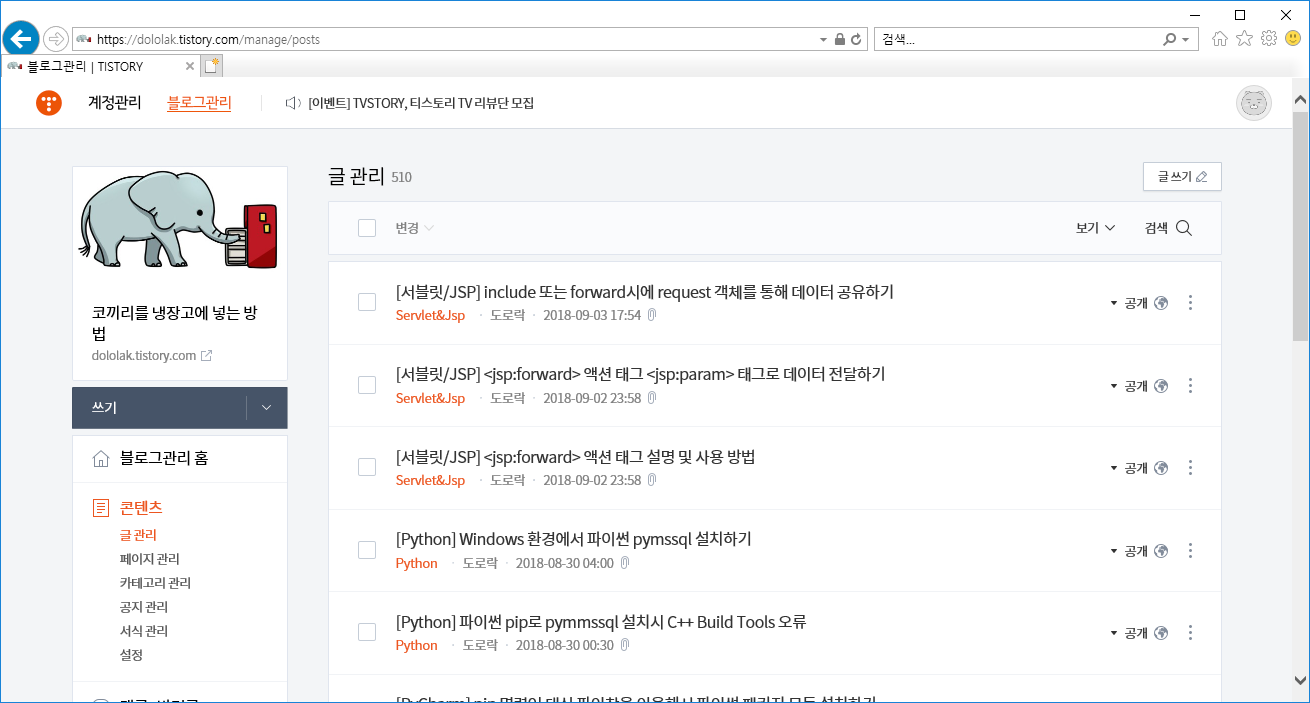Open the Favorites star icon
The image size is (1310, 703).
click(x=1244, y=39)
